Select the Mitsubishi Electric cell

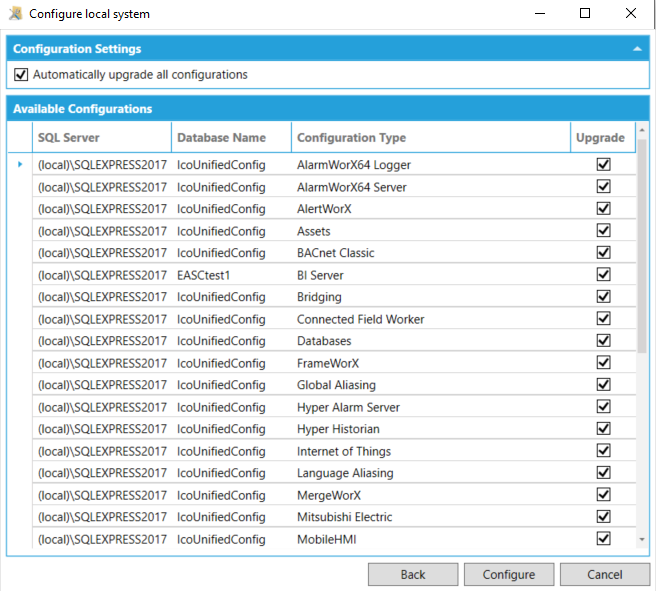tap(431, 517)
